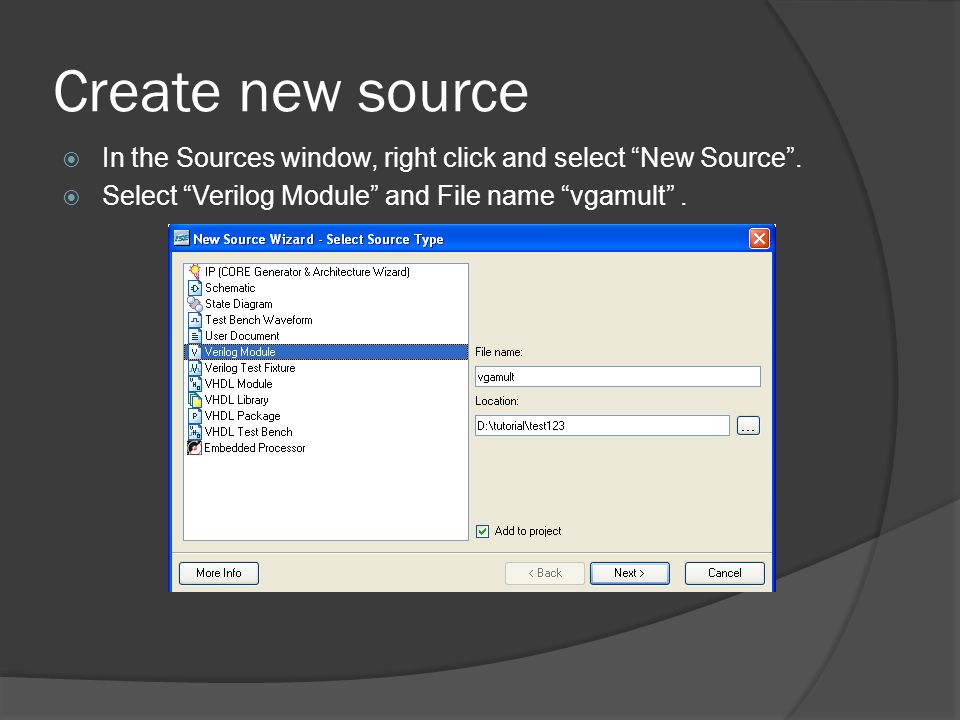
Task: Click the Cancel button
Action: [x=724, y=573]
